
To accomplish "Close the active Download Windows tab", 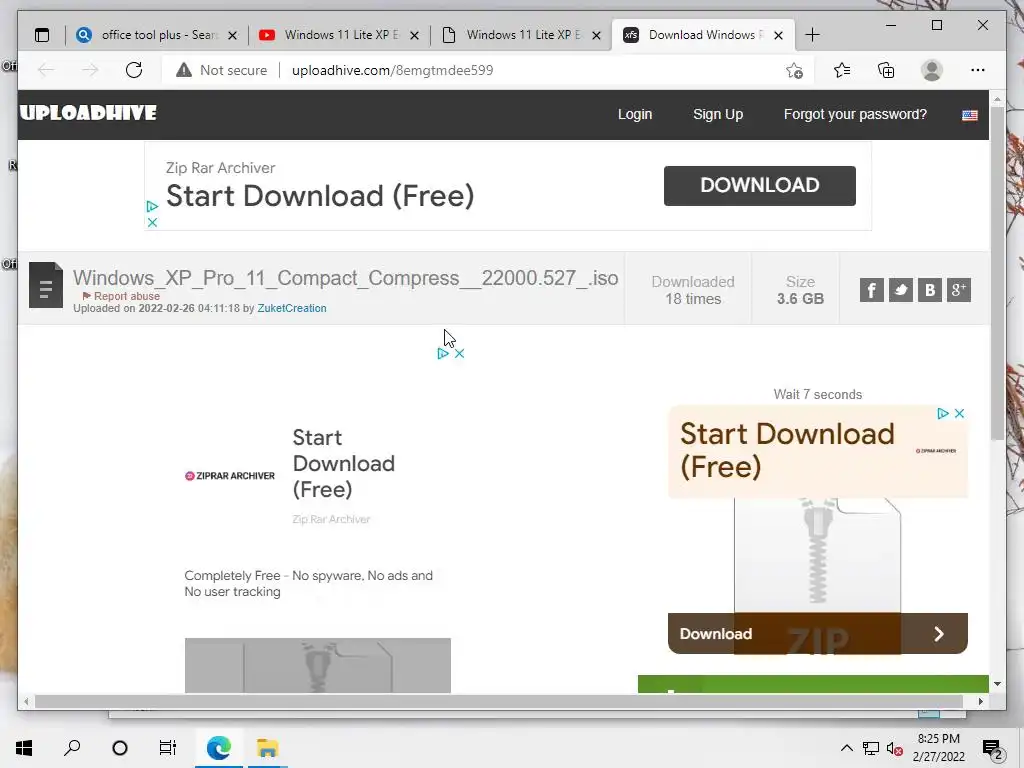I will point(778,36).
